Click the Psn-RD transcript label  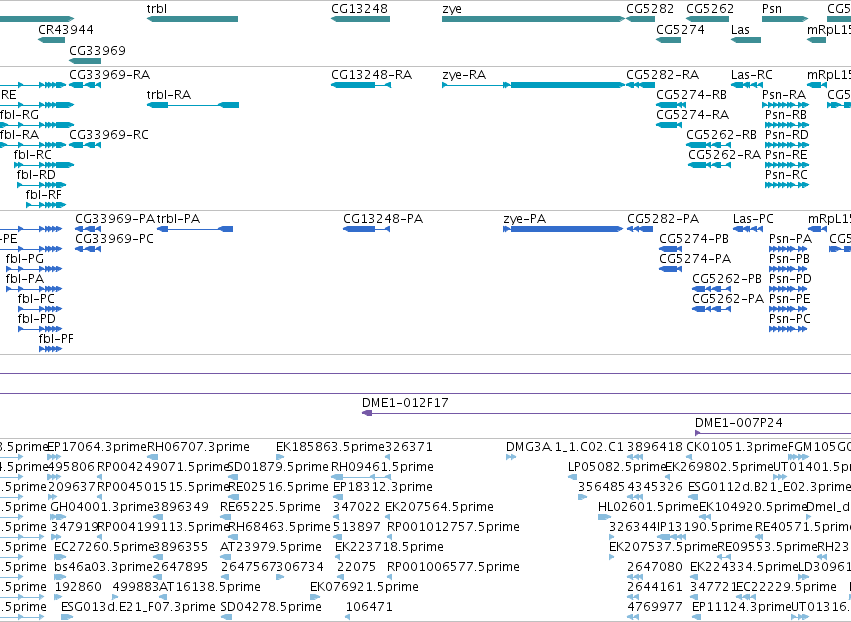[x=786, y=135]
